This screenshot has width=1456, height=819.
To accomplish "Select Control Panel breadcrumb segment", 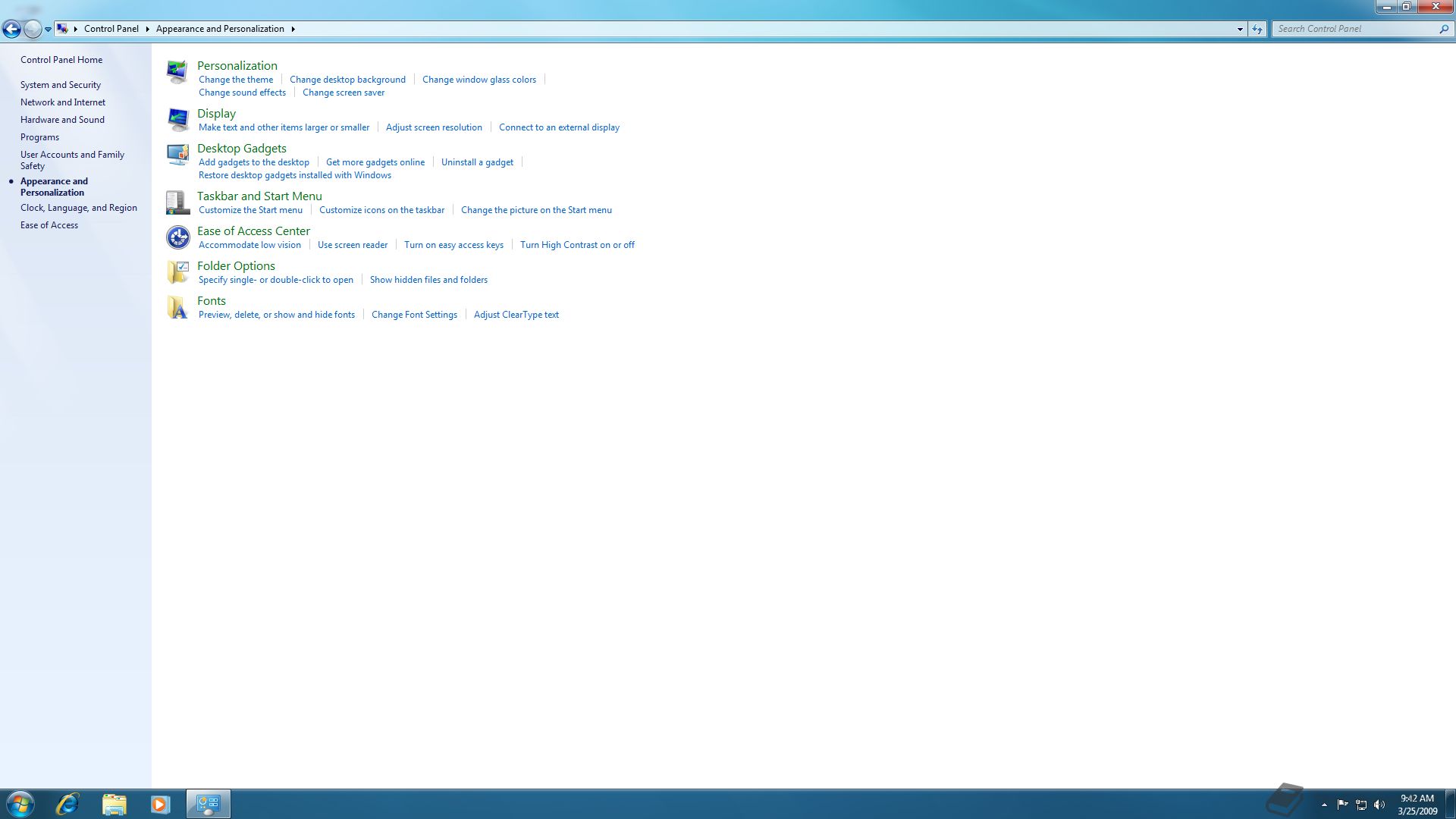I will pos(111,29).
